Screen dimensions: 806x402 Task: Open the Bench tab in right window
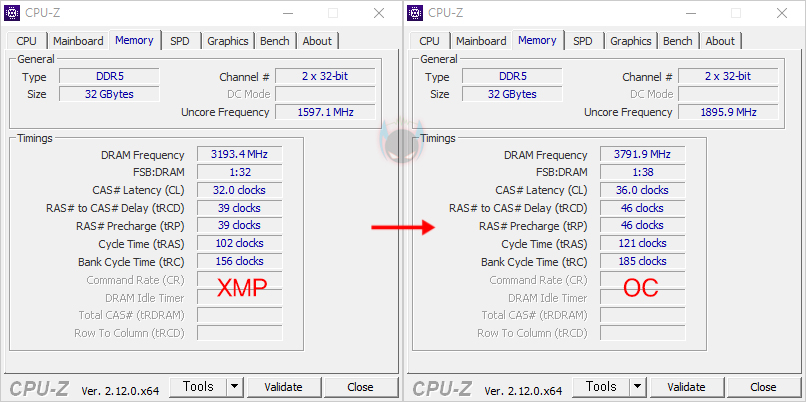click(x=677, y=41)
